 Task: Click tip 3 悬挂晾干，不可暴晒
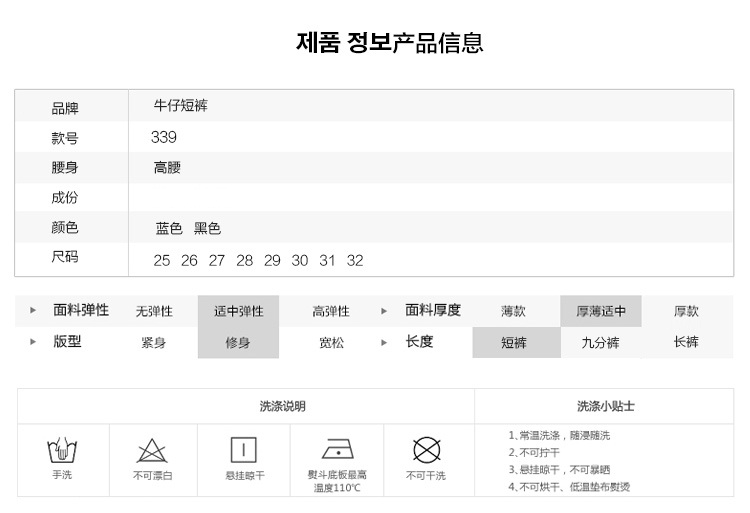point(559,470)
